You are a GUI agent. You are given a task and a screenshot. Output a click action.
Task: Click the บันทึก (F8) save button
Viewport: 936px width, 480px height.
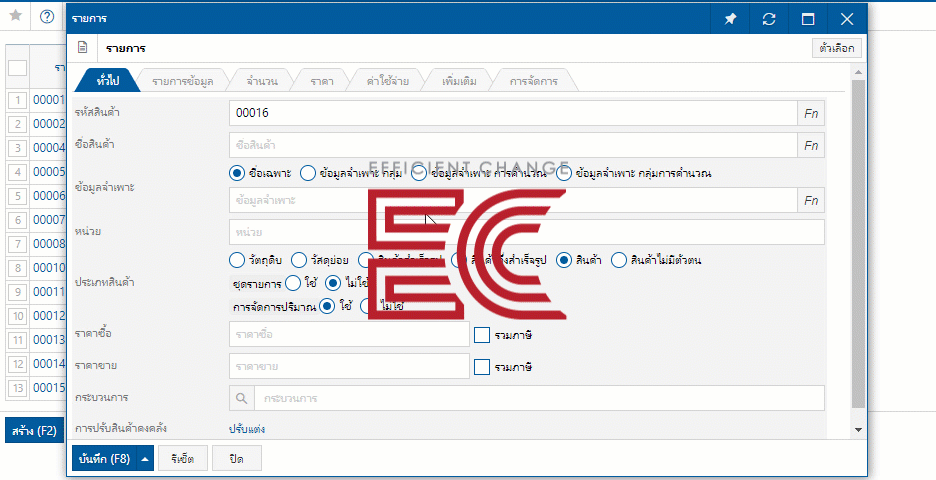click(104, 459)
